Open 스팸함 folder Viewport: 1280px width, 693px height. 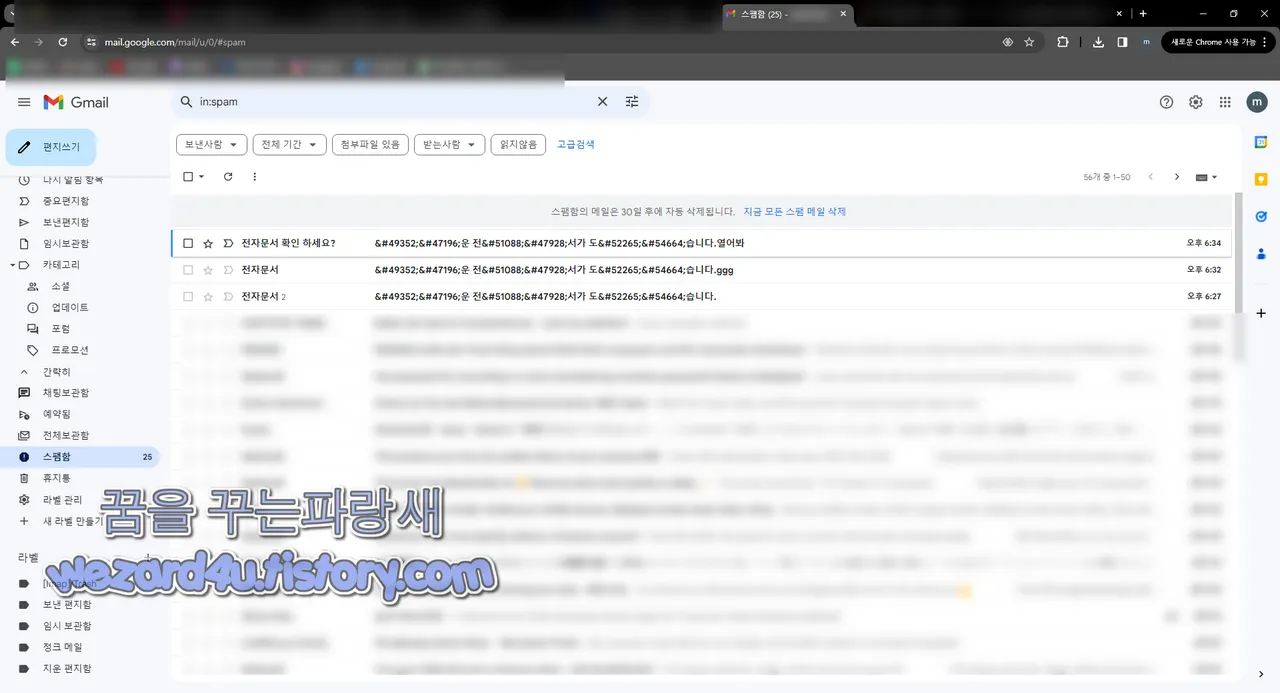(x=80, y=457)
